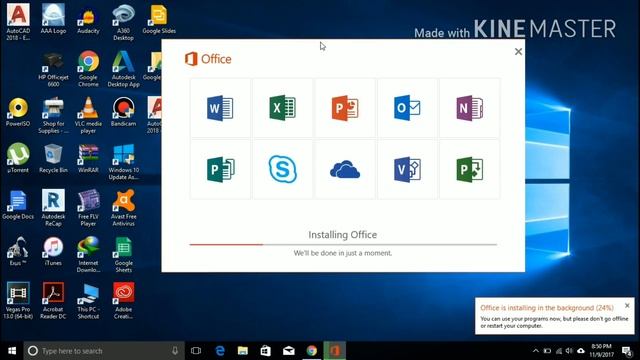Click the Installing Office progress bar
Image resolution: width=640 pixels, height=360 pixels.
pyautogui.click(x=343, y=244)
